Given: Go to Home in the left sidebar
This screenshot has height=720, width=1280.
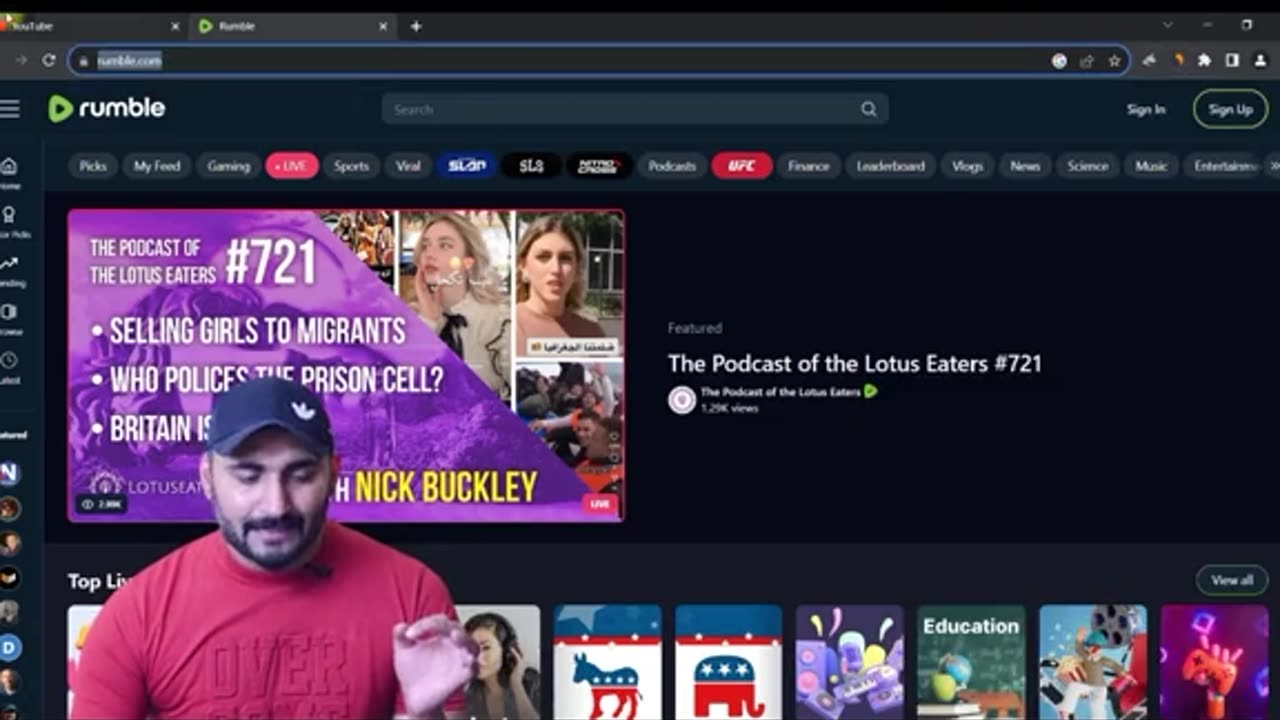Looking at the screenshot, I should 9,172.
